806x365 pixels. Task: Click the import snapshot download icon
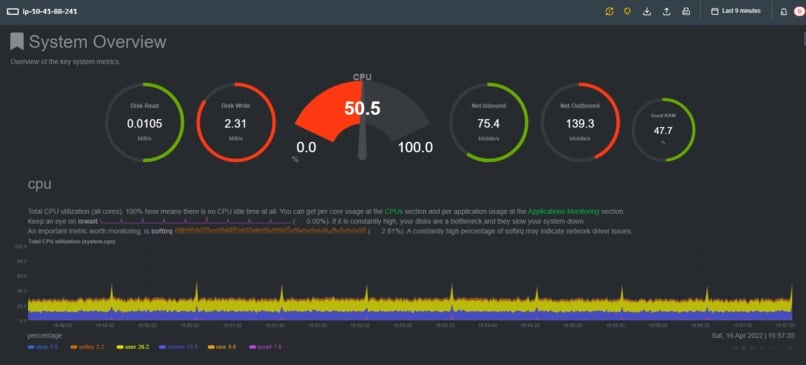pyautogui.click(x=647, y=11)
